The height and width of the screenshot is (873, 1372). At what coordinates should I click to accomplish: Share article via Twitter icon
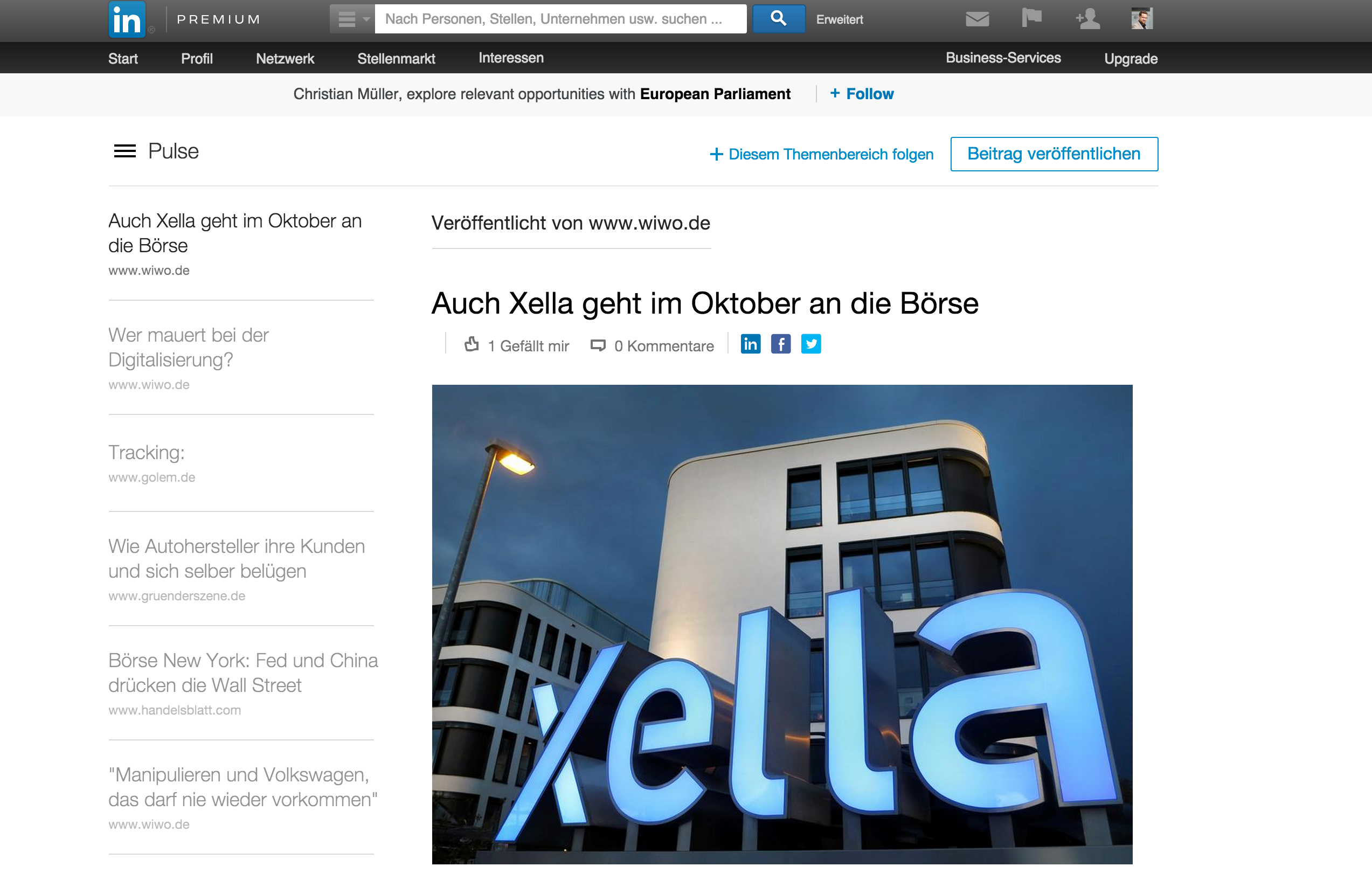811,344
